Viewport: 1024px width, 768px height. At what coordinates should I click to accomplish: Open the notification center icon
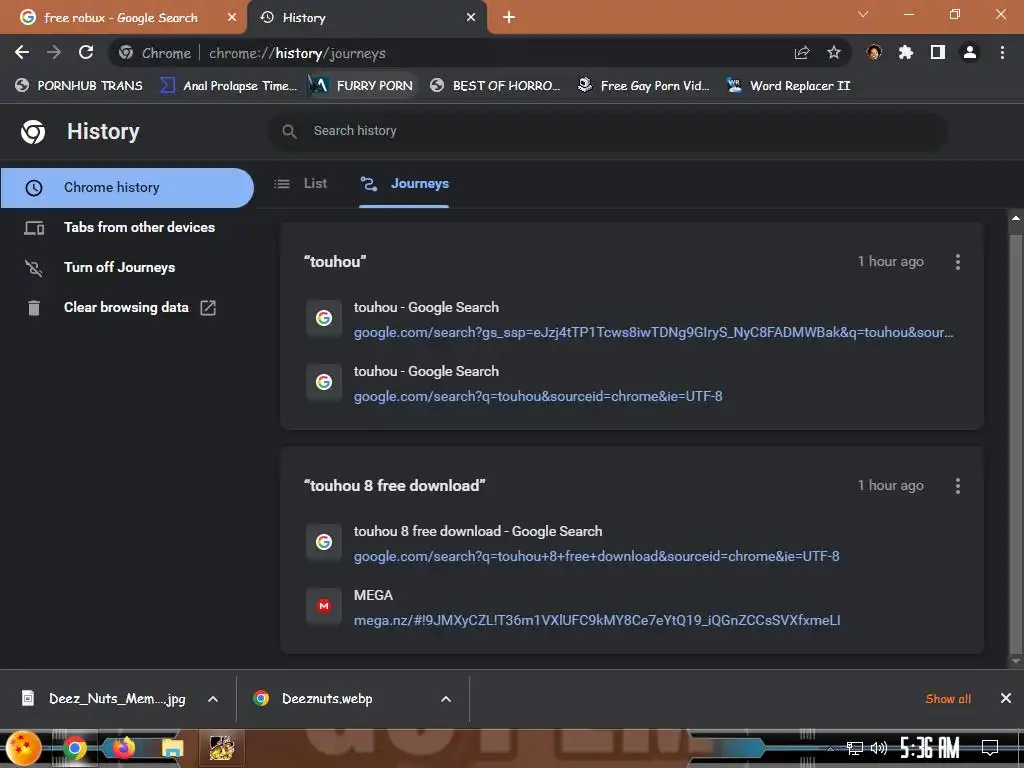[x=989, y=748]
